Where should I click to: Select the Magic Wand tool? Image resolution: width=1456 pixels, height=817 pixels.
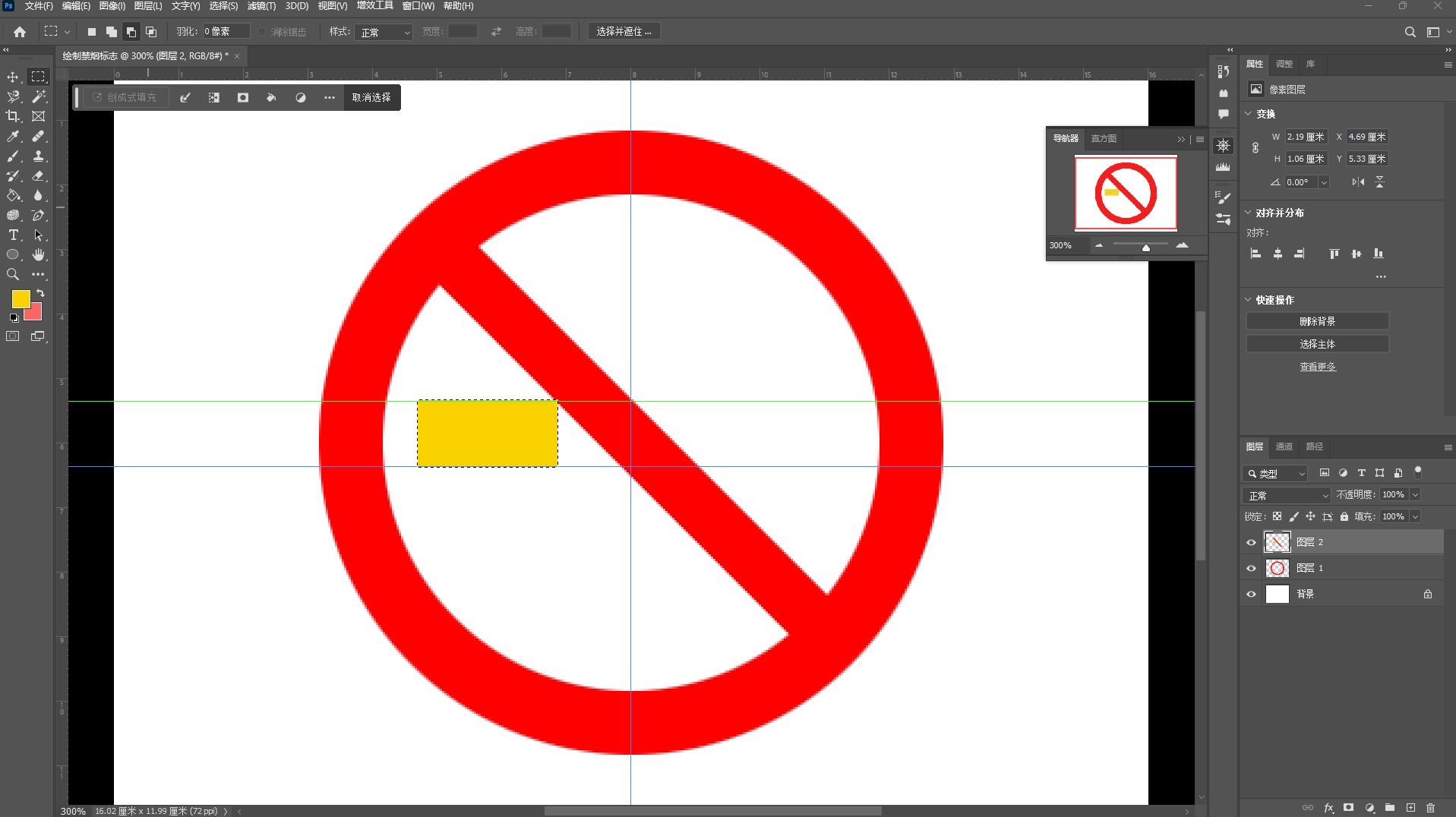click(x=38, y=96)
